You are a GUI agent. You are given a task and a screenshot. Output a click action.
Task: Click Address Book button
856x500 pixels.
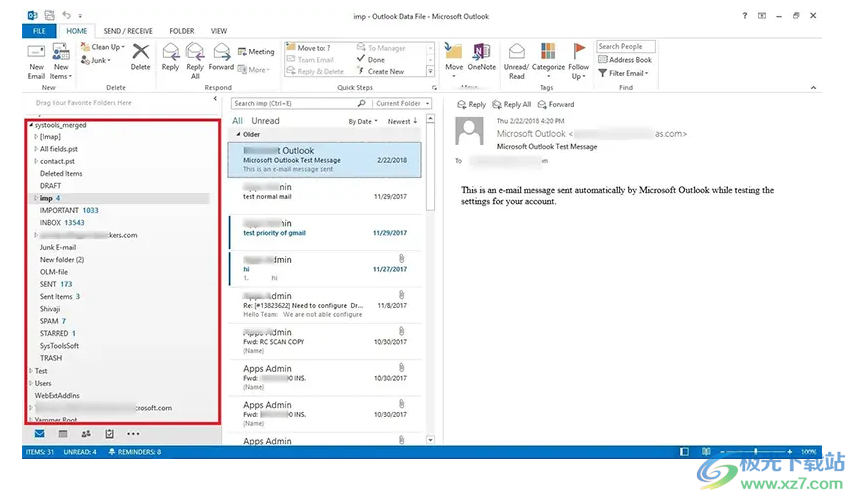pyautogui.click(x=625, y=60)
